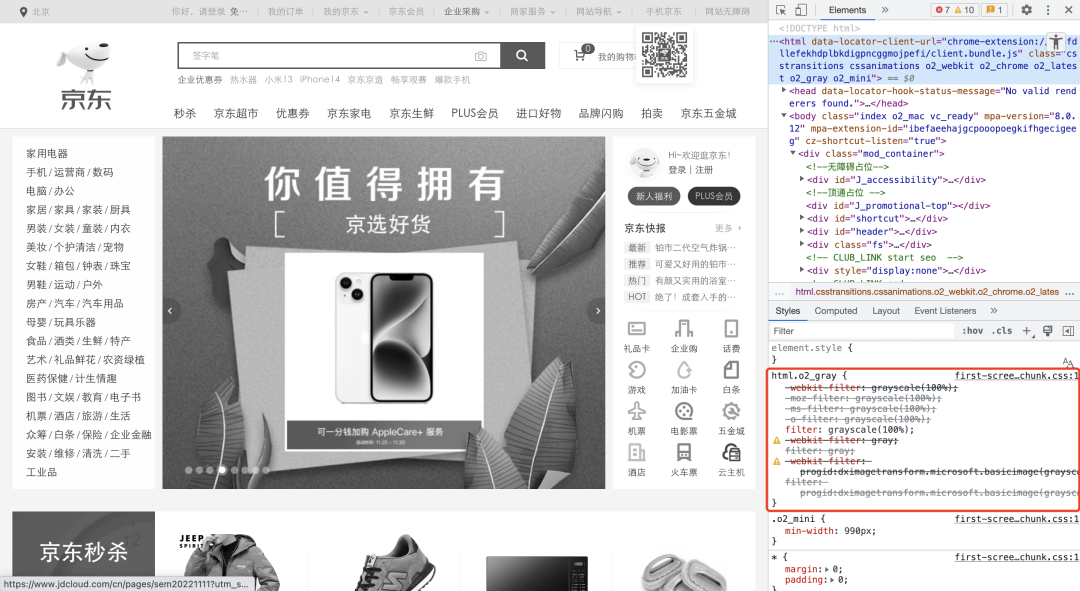Open DevTools settings gear
1080x591 pixels.
[1026, 10]
